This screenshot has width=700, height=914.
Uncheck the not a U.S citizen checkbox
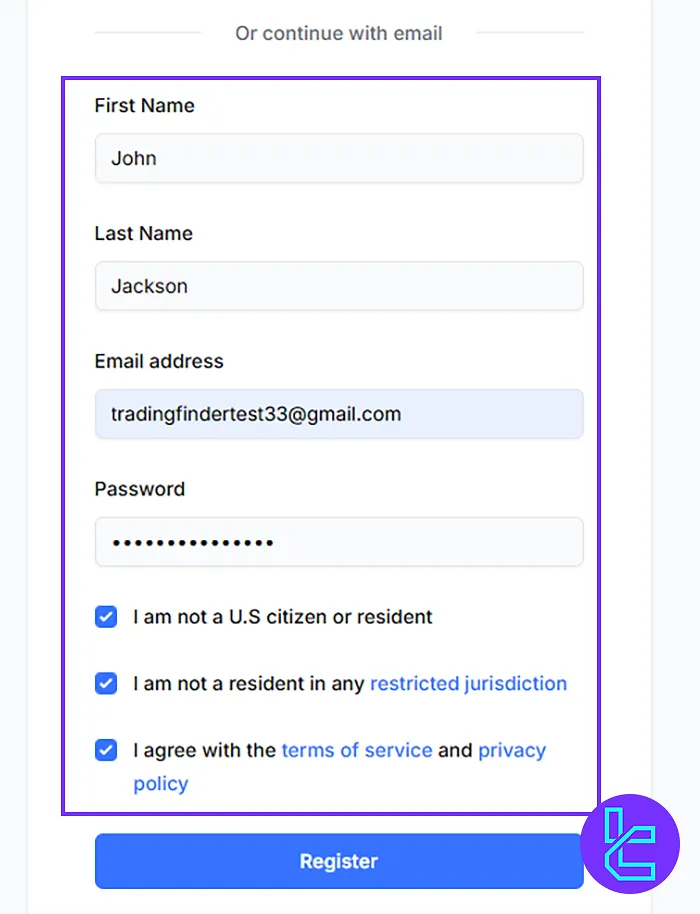106,617
